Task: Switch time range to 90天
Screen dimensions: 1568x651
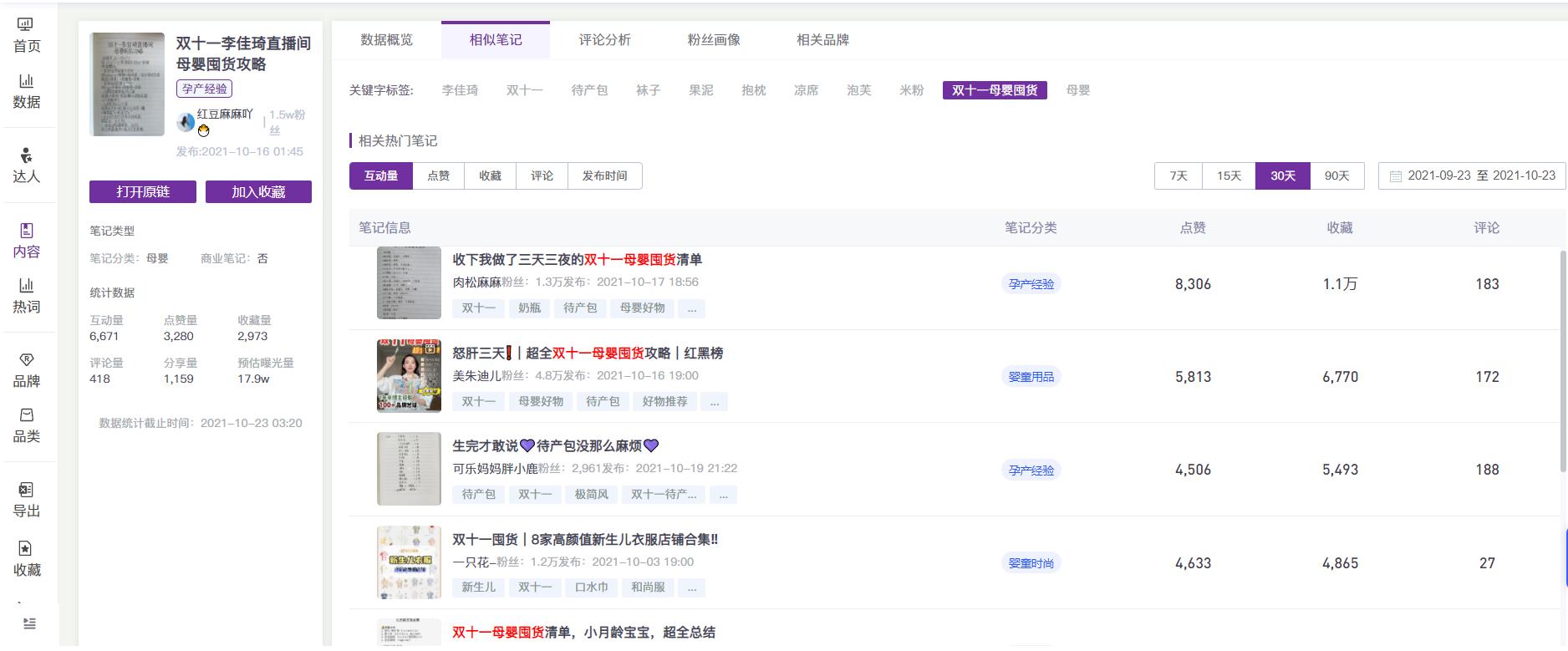Action: click(1336, 175)
